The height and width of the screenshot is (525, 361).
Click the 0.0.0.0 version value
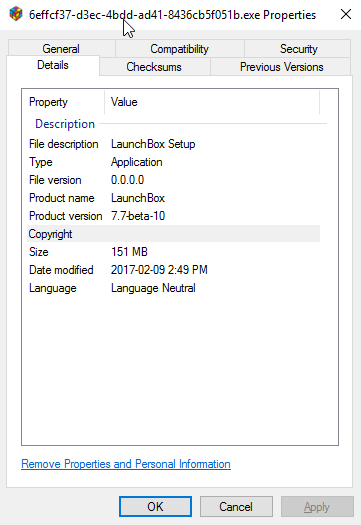pos(128,180)
